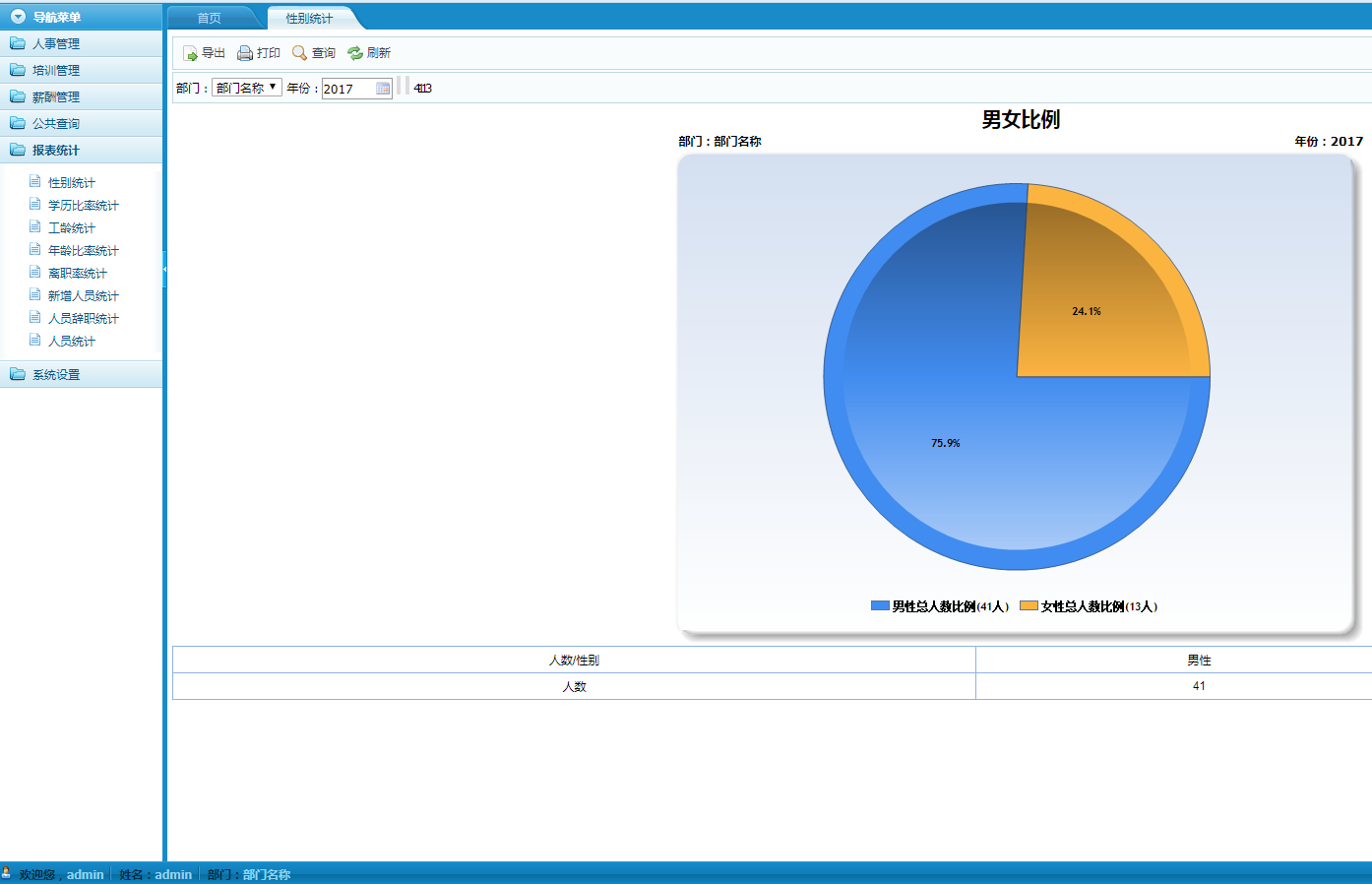Image resolution: width=1372 pixels, height=884 pixels.
Task: Click the document icon beside 工龄统计
Action: 35,227
